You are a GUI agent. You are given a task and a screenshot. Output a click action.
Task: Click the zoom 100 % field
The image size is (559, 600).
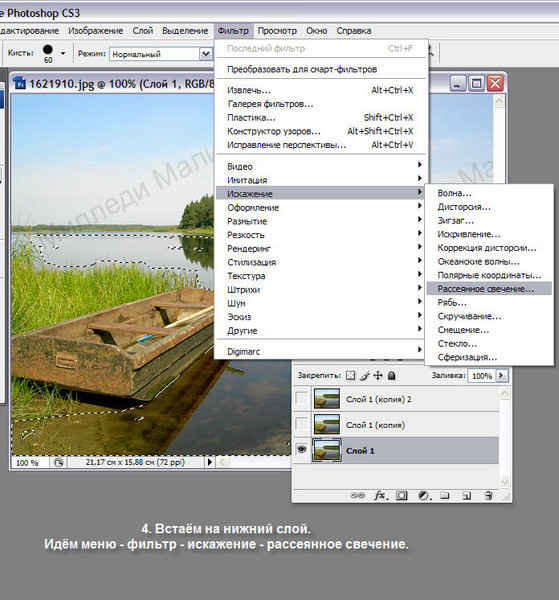click(30, 463)
